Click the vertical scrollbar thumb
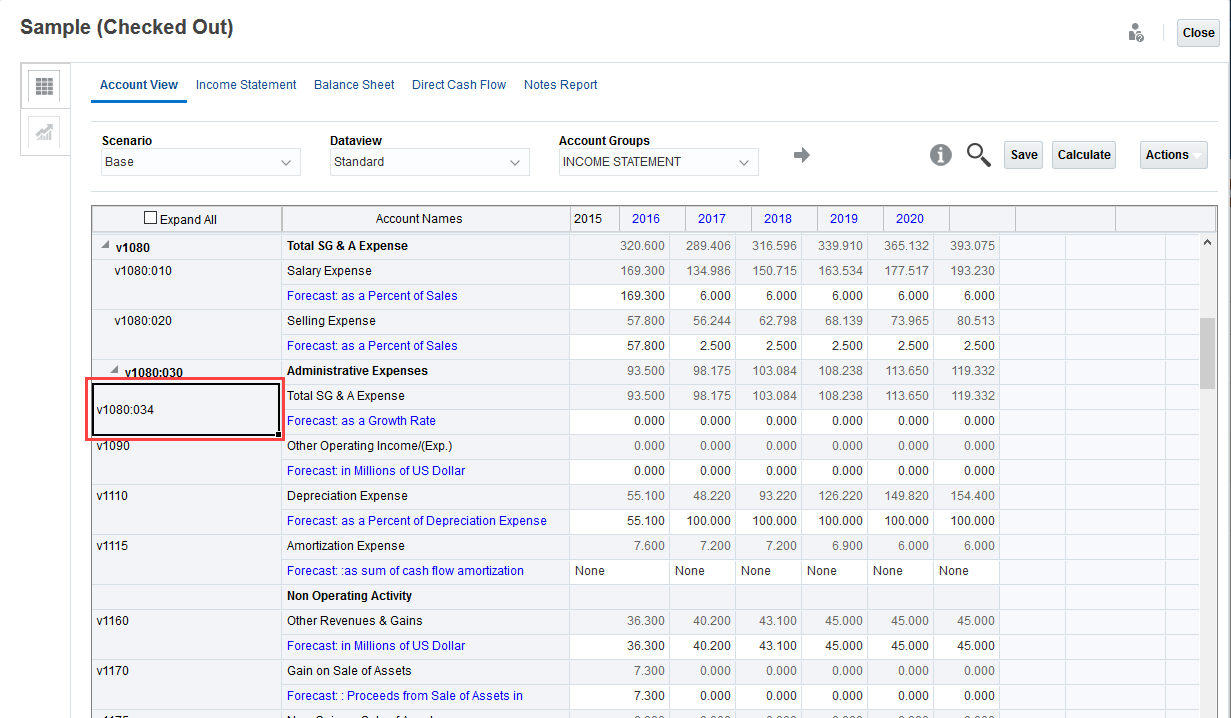The height and width of the screenshot is (718, 1231). (1207, 352)
